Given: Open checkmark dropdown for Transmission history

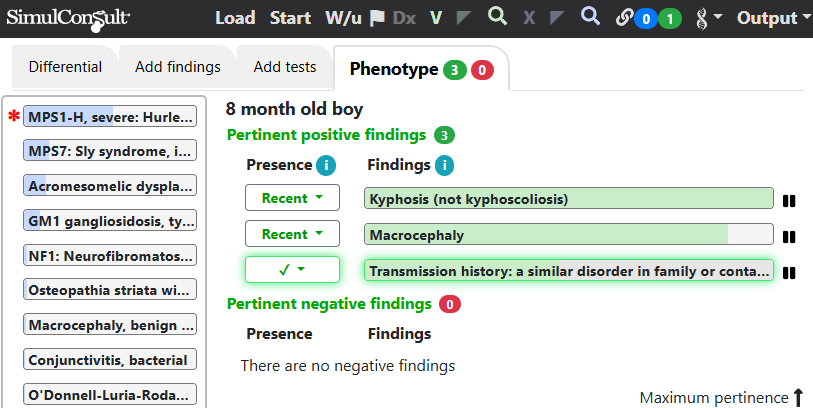Looking at the screenshot, I should (x=292, y=270).
